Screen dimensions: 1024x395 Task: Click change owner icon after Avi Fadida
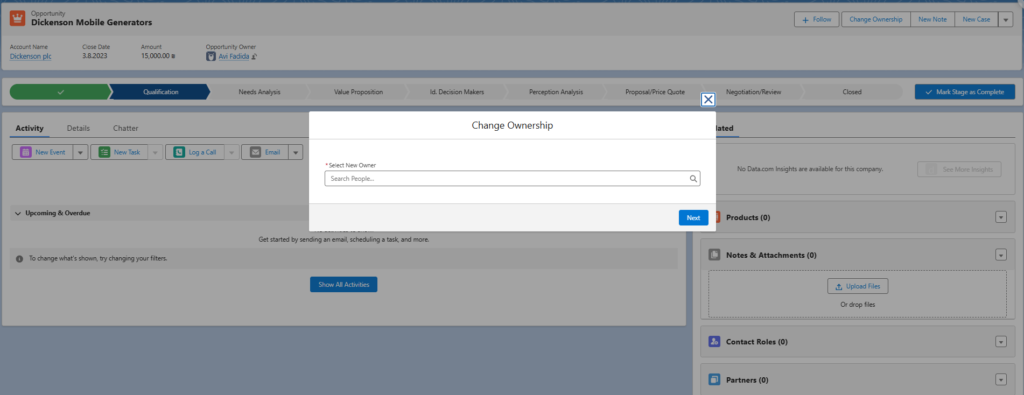point(254,57)
